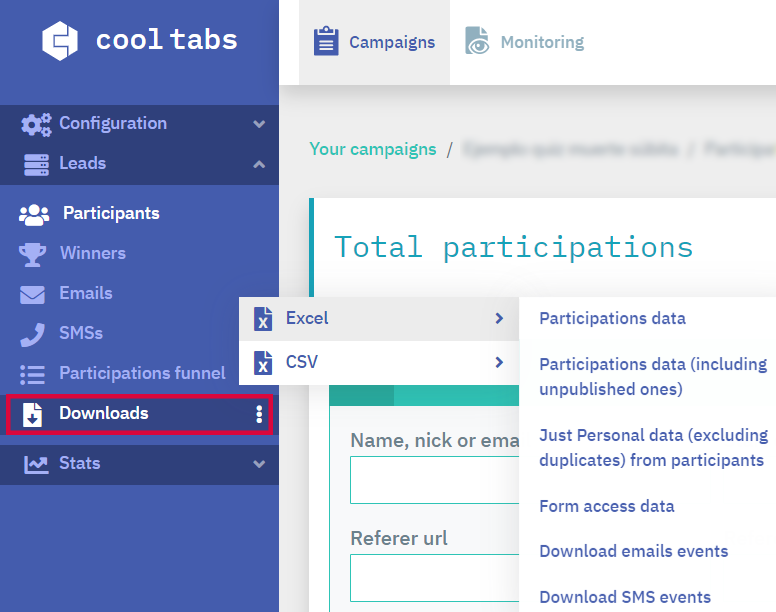Screen dimensions: 776x612
Task: Expand the Stats section chevron
Action: point(259,464)
